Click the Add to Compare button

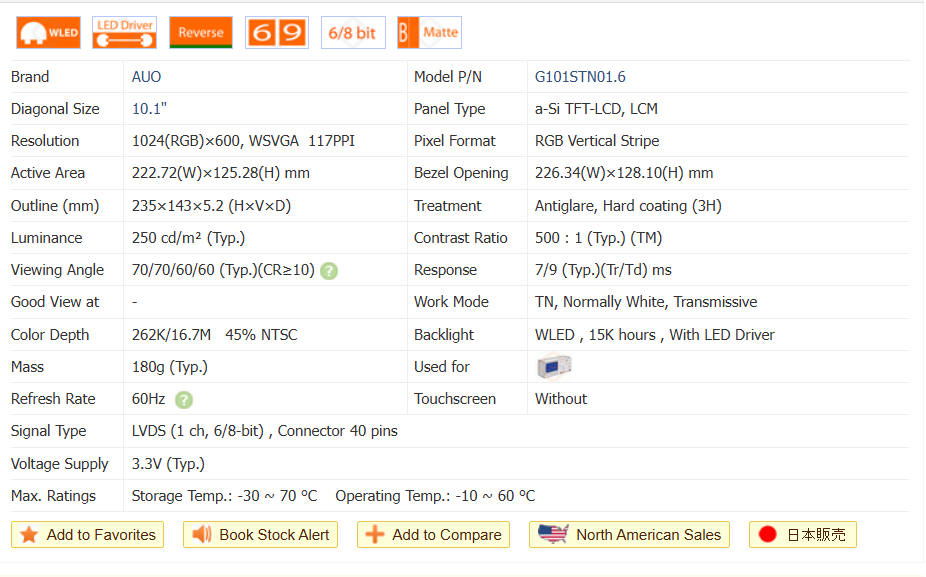tap(433, 535)
